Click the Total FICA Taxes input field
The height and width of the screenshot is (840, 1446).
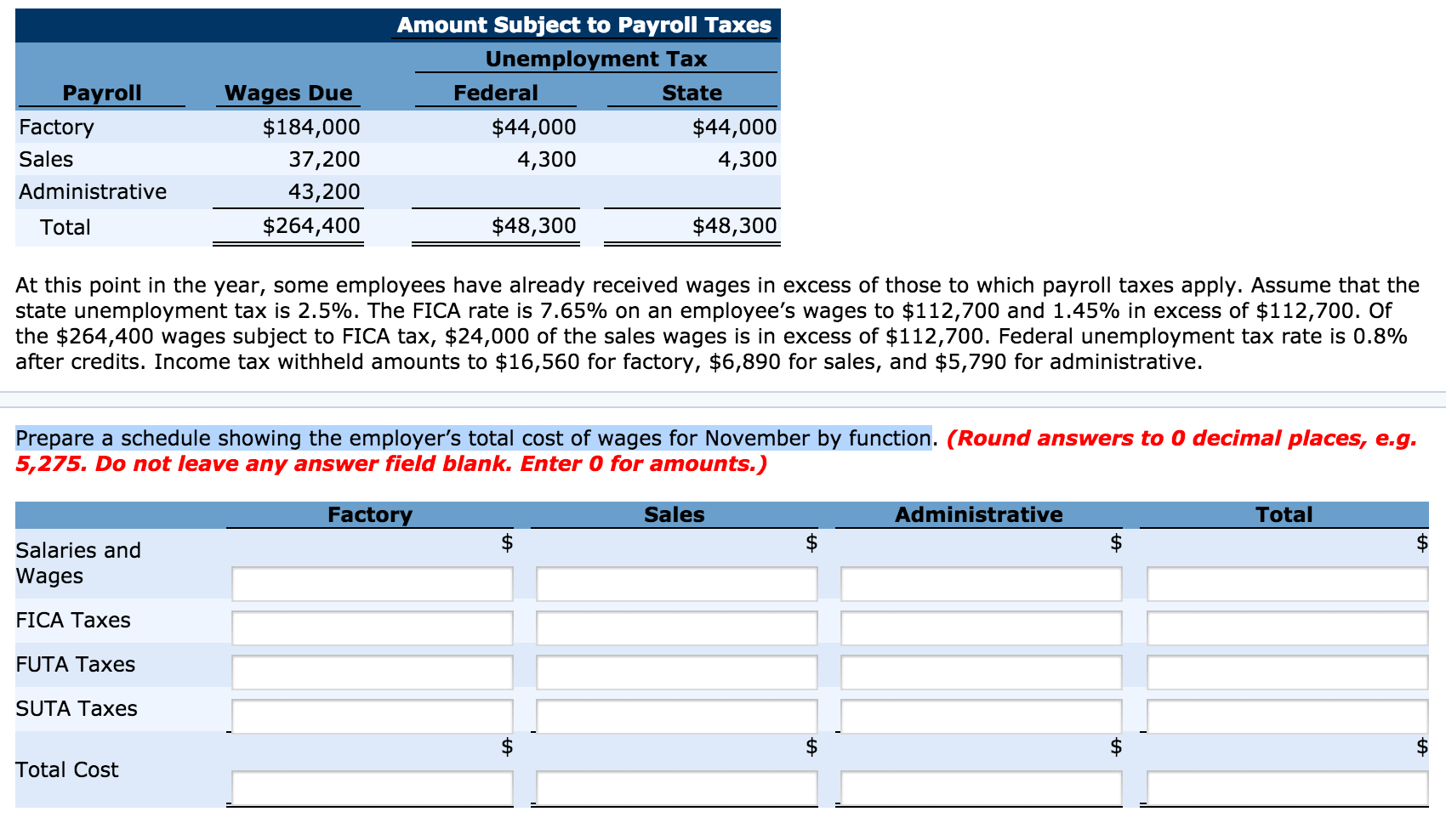pyautogui.click(x=1288, y=628)
